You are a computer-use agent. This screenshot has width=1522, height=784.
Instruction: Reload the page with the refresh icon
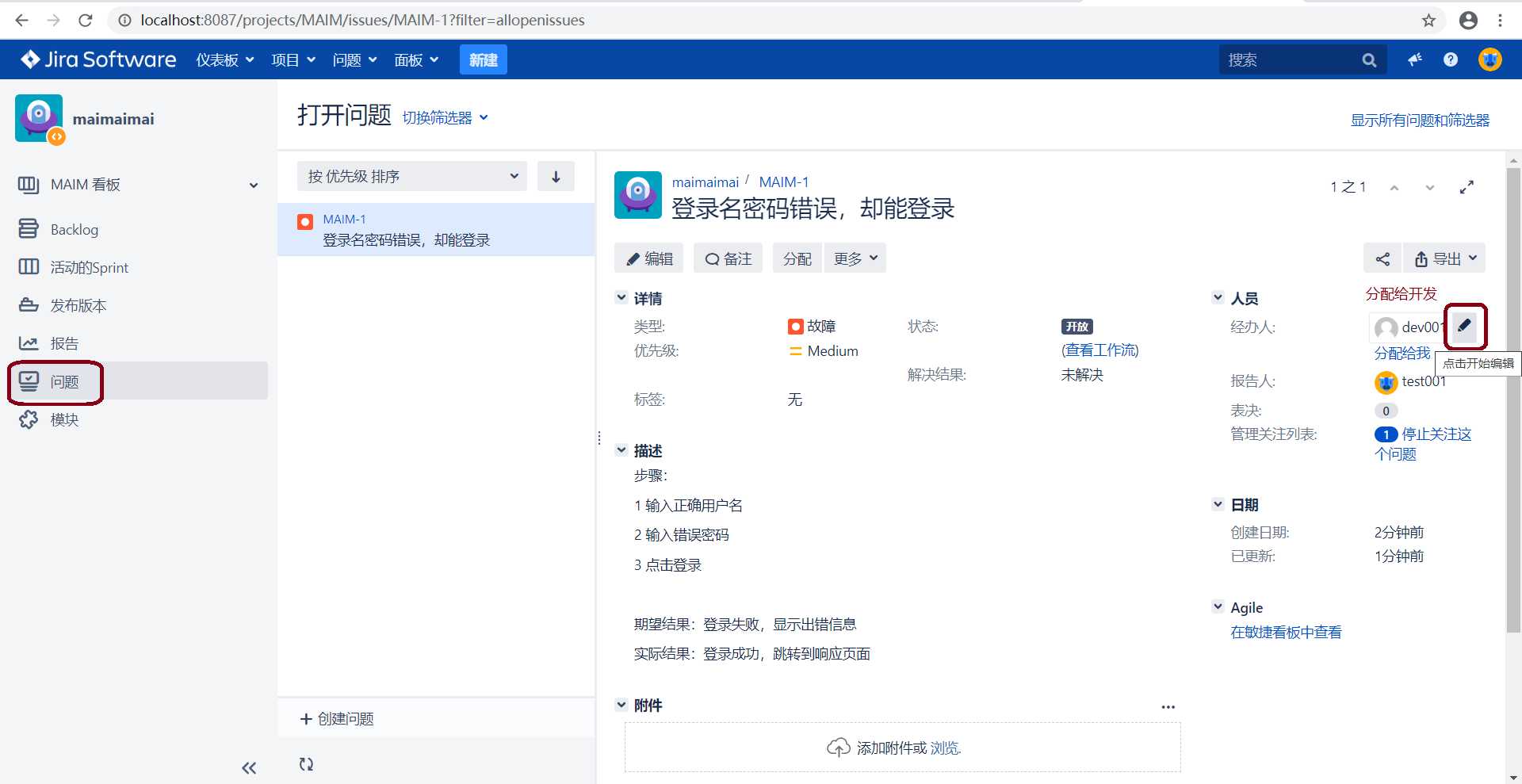point(86,20)
